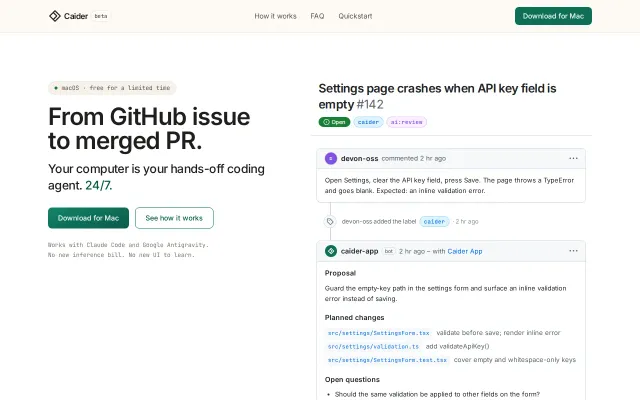This screenshot has width=640, height=400.
Task: Select the ai:review label
Action: point(407,122)
